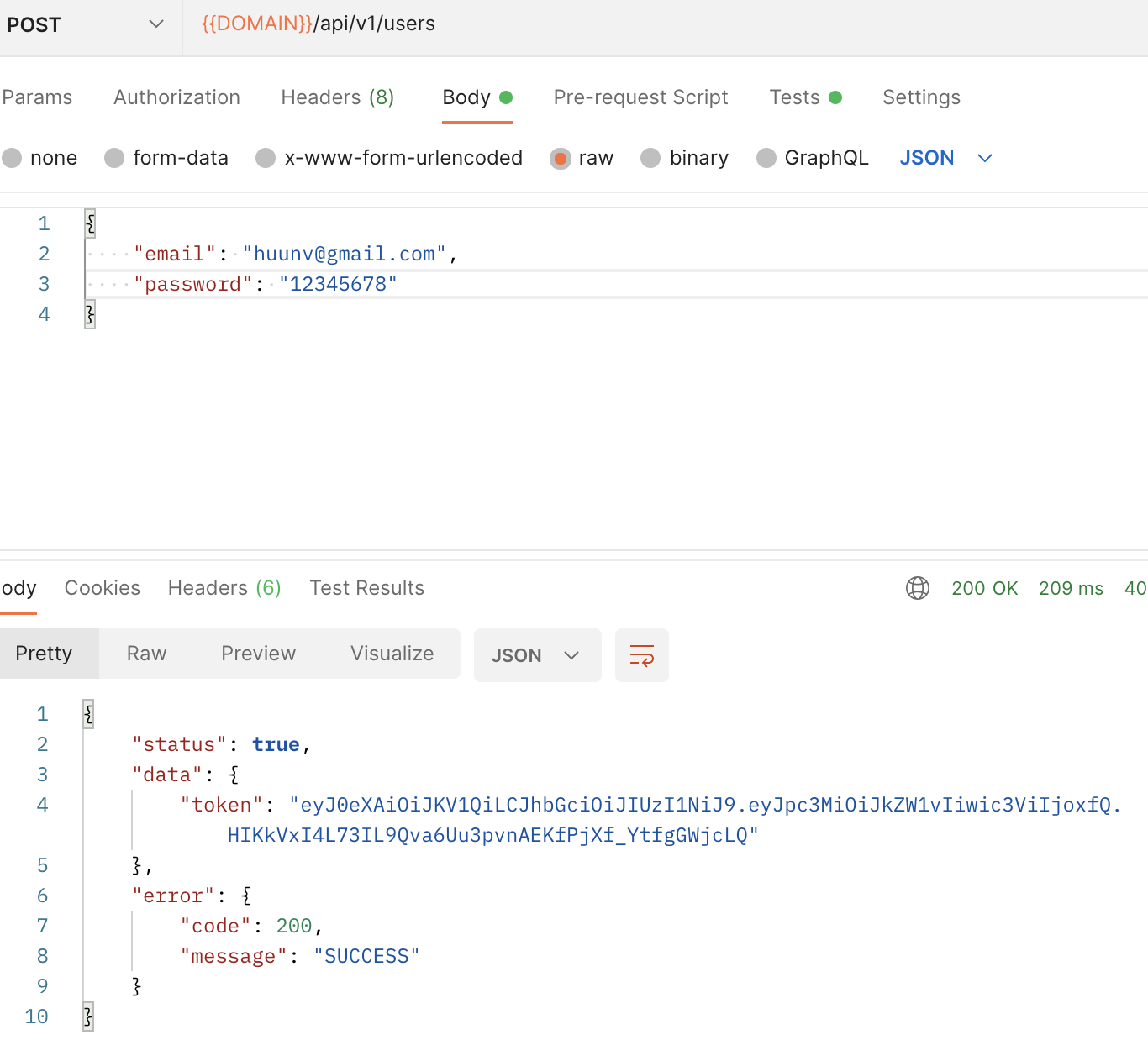This screenshot has width=1148, height=1040.
Task: Select the Pretty response view
Action: pyautogui.click(x=49, y=654)
